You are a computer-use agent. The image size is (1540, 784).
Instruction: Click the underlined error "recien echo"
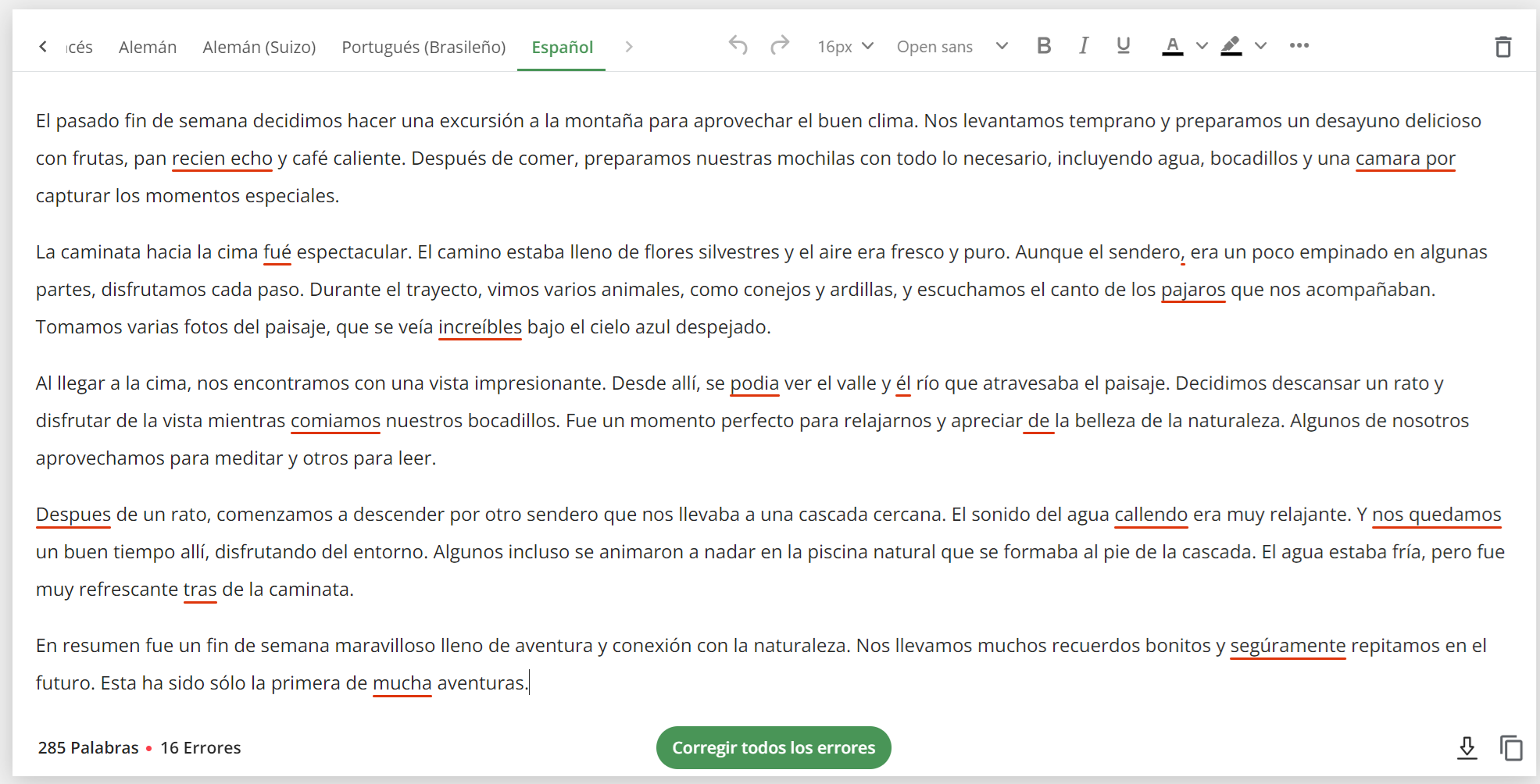click(222, 159)
